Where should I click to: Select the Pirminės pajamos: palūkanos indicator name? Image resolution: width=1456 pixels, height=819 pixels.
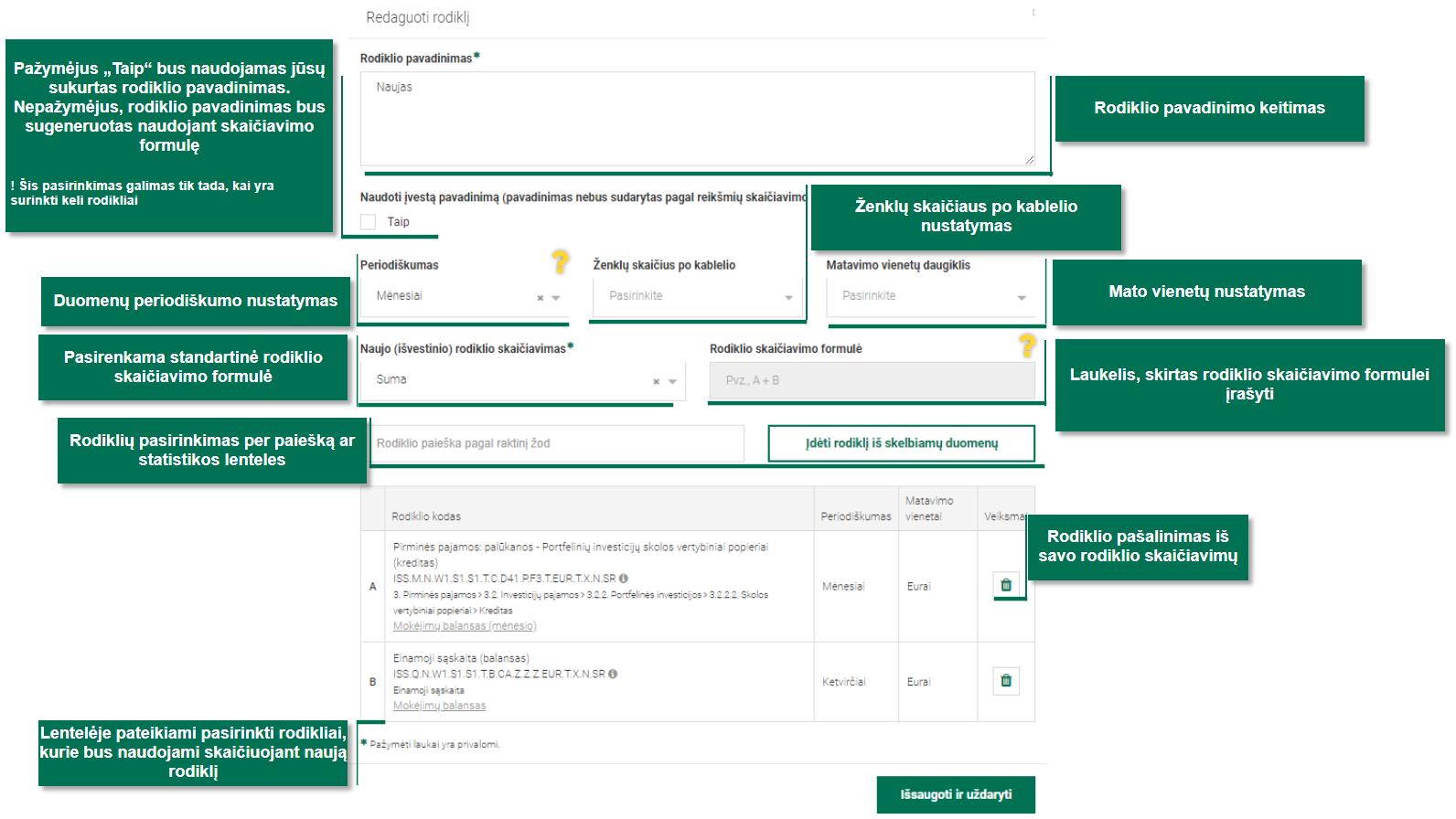coord(581,555)
